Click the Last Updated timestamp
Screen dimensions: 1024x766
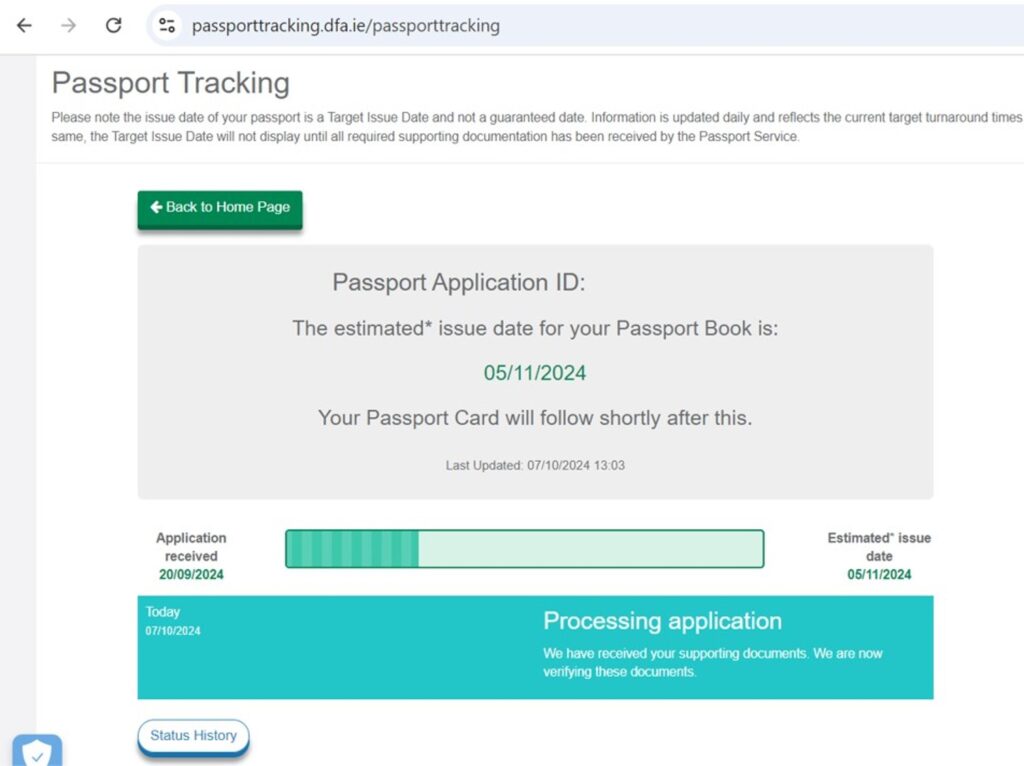pyautogui.click(x=535, y=465)
